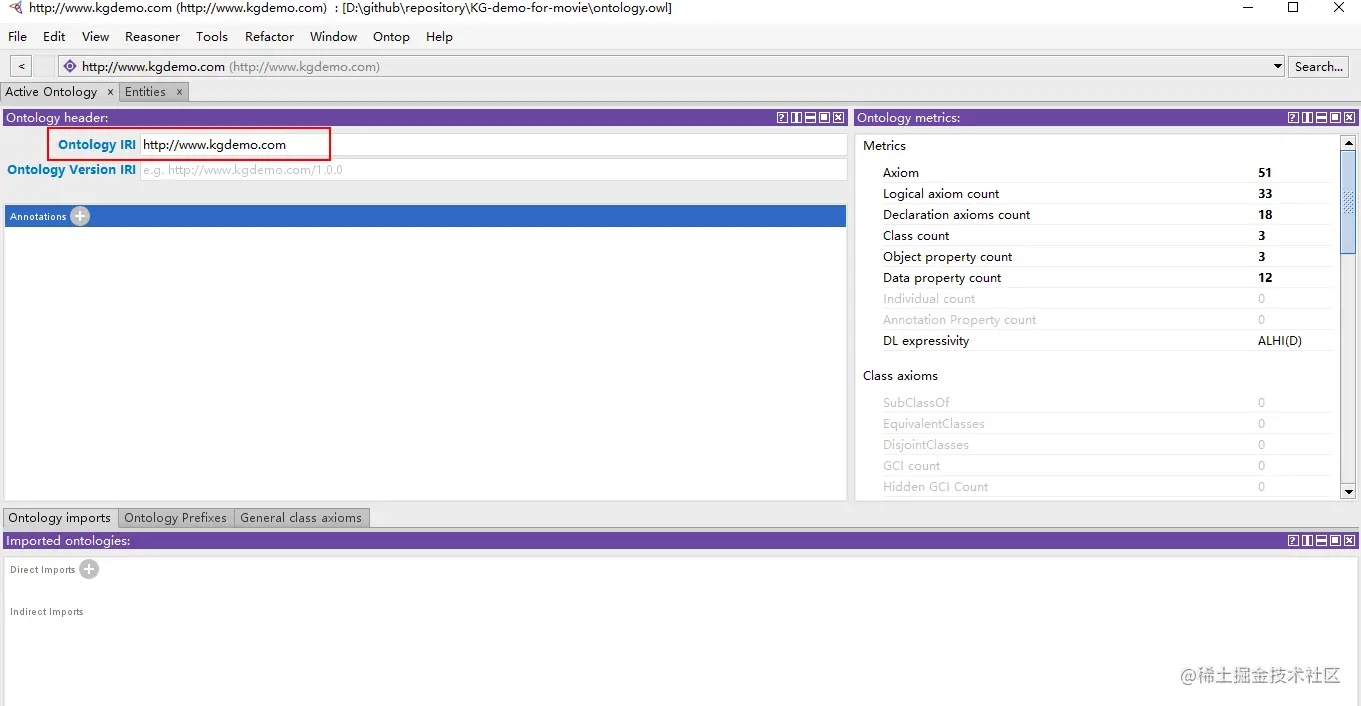The width and height of the screenshot is (1361, 706).
Task: Split the Imported ontologies panel horizontally
Action: tap(1322, 541)
